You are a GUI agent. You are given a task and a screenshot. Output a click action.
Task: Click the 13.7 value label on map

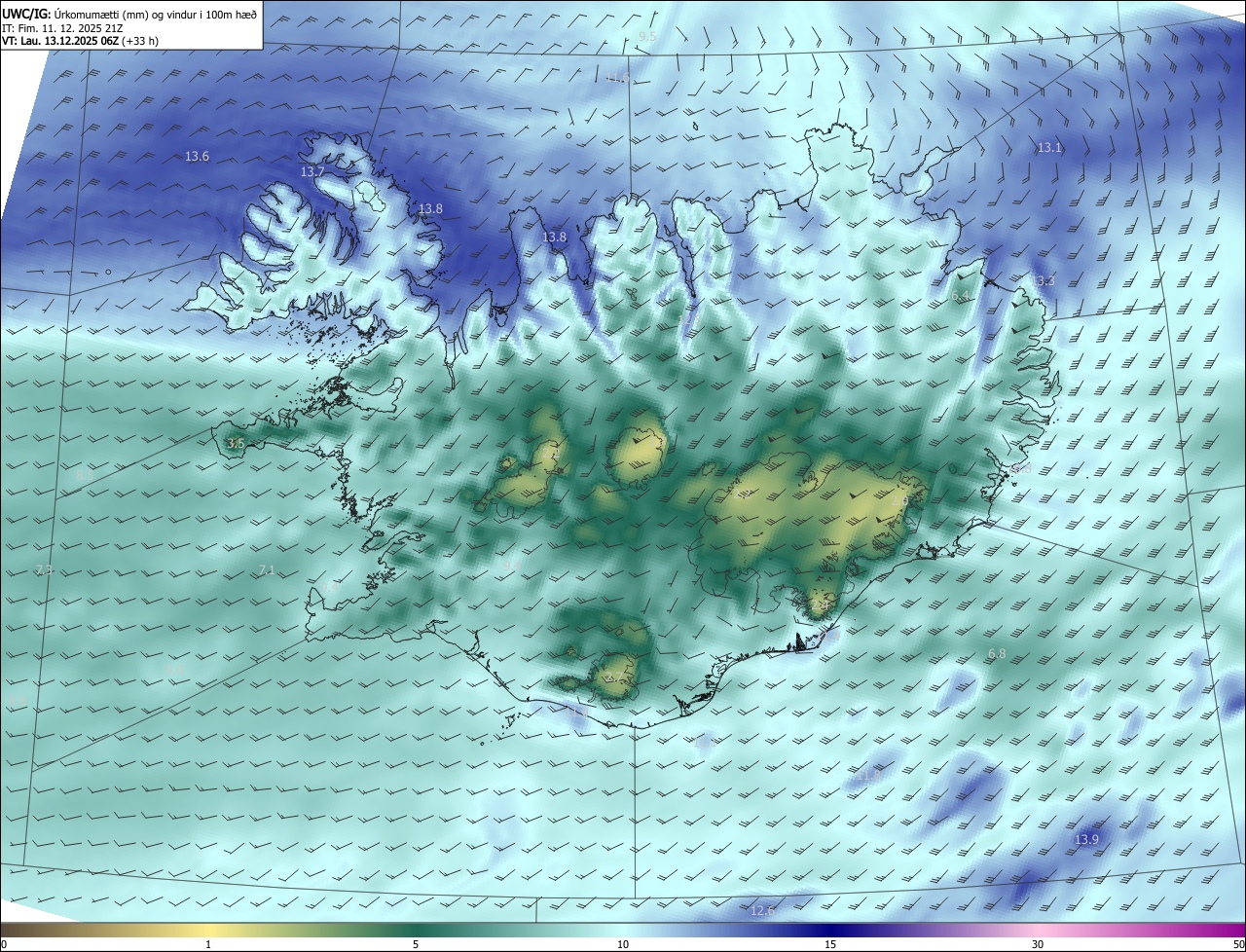[x=312, y=171]
